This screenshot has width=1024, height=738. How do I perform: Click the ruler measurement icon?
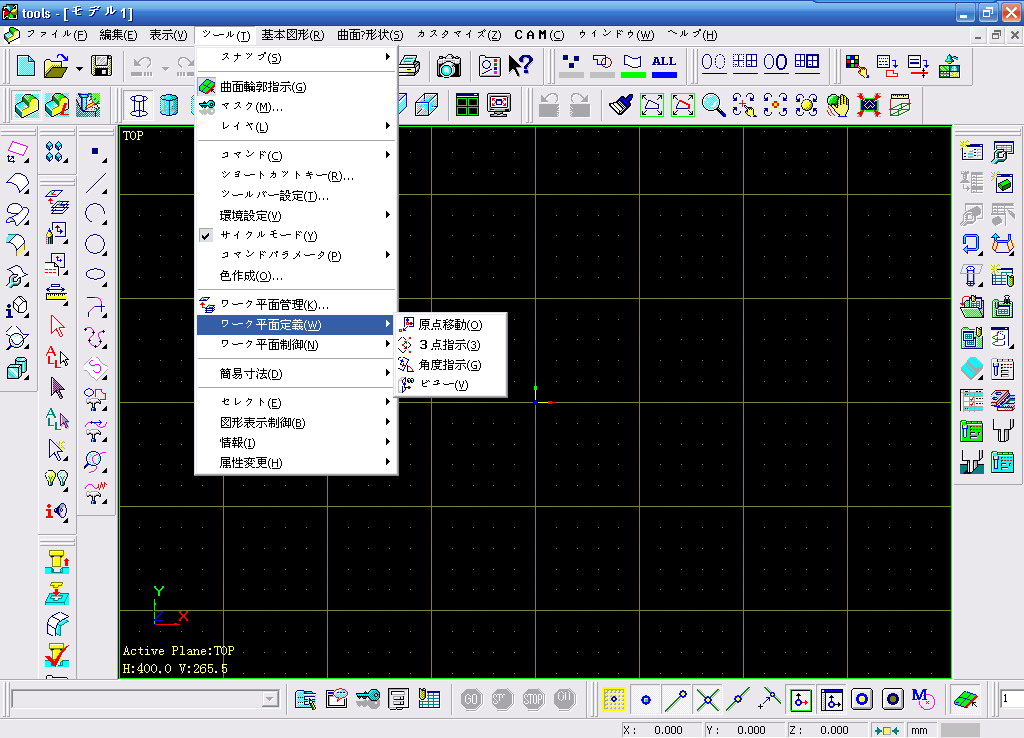pos(57,293)
